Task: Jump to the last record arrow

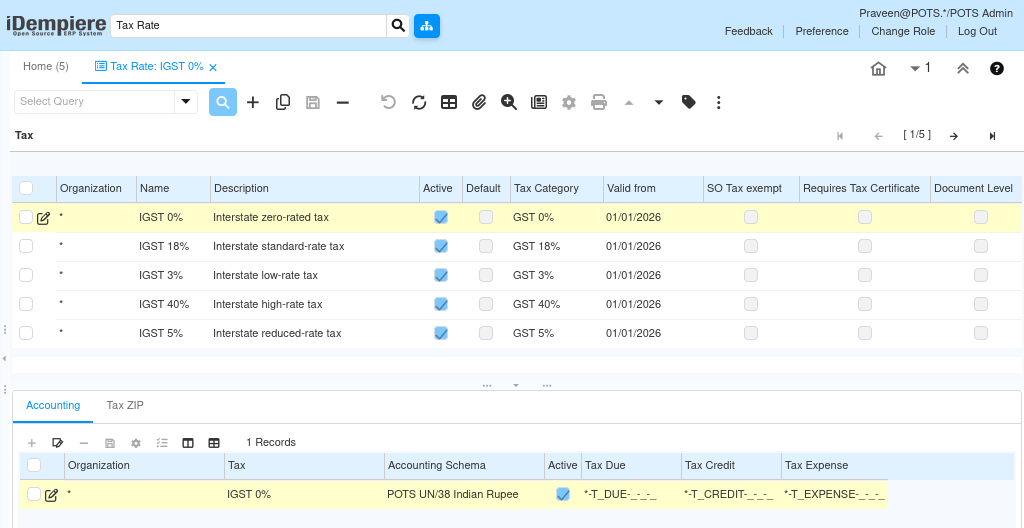Action: click(992, 136)
